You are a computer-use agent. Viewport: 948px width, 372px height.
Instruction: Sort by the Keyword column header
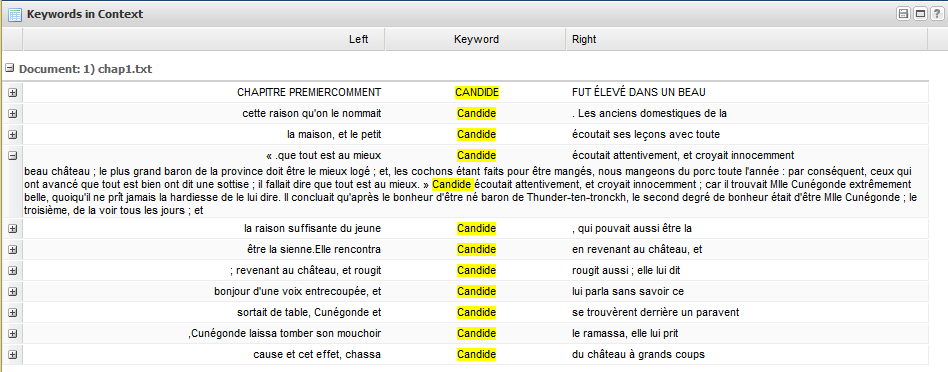476,39
